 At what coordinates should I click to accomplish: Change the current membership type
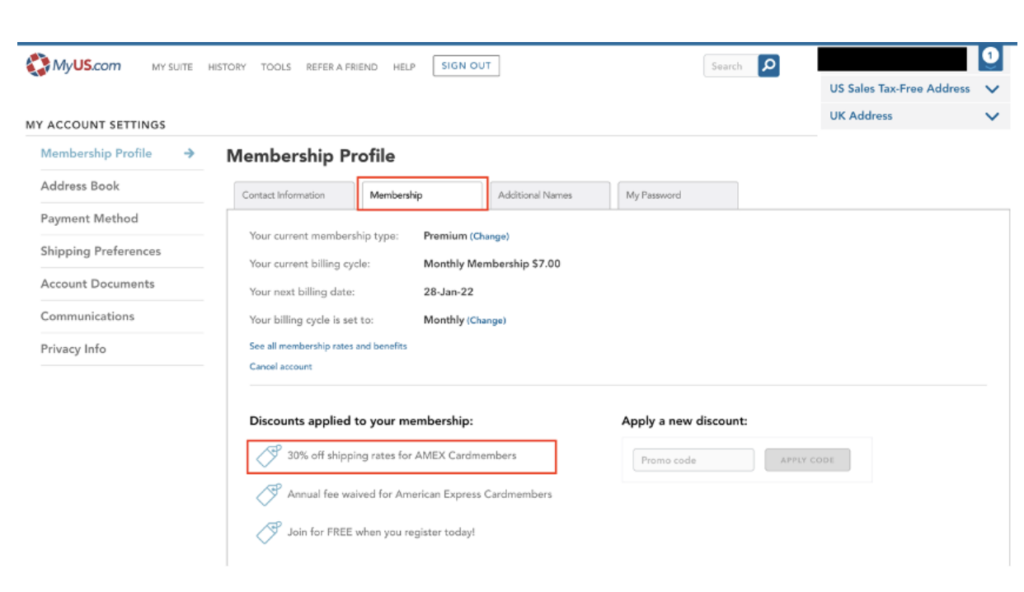[489, 237]
